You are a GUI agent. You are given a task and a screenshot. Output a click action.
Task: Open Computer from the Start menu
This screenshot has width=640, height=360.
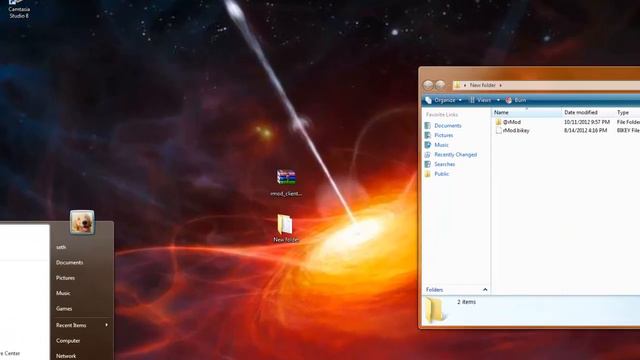[x=68, y=340]
